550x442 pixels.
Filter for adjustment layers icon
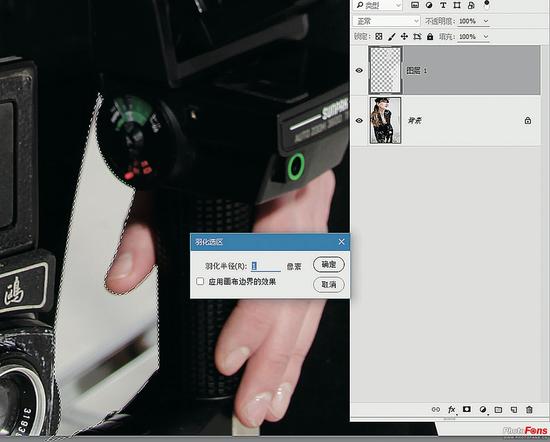coord(429,5)
